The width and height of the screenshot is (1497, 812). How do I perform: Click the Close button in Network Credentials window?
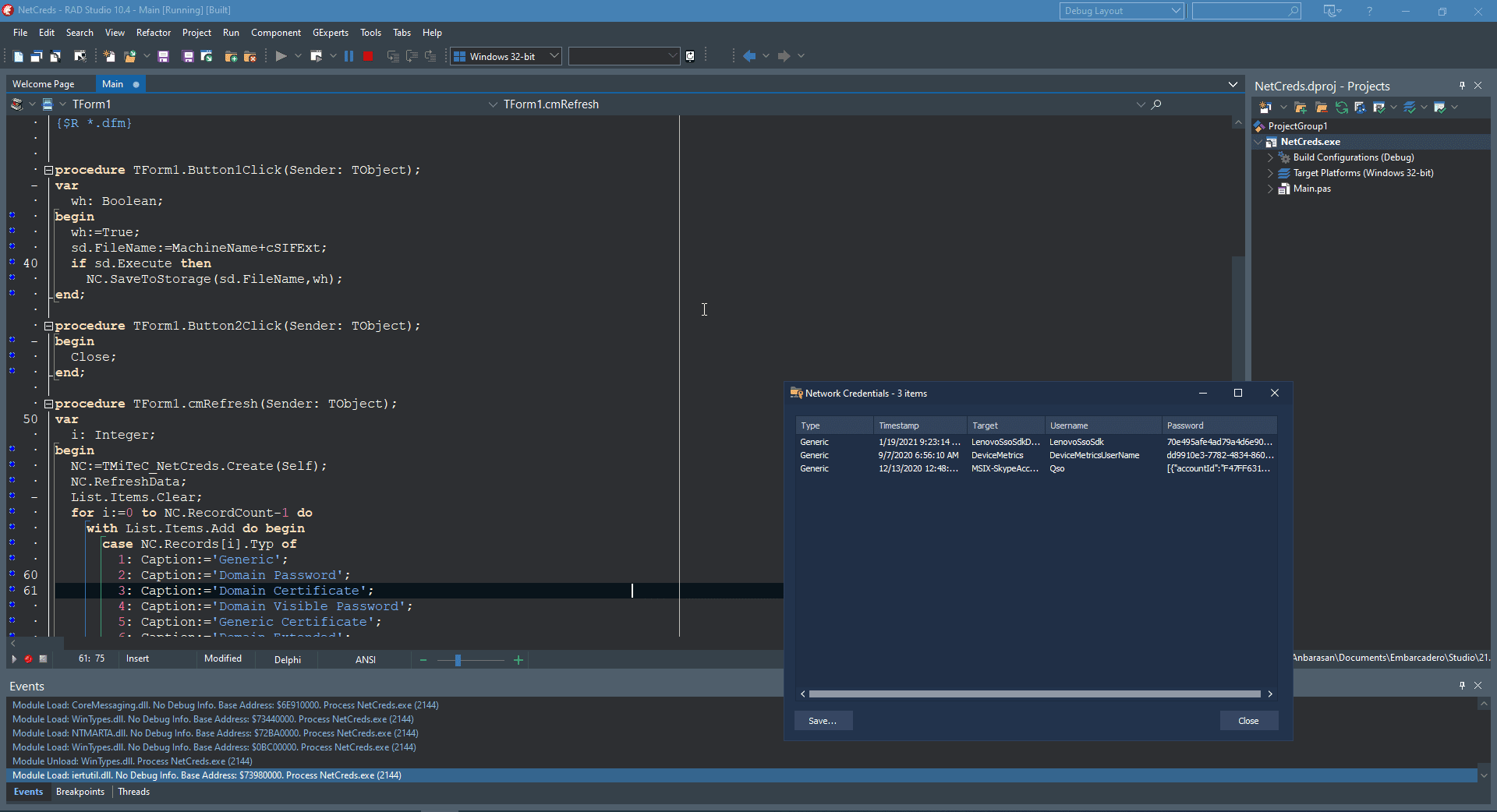pos(1248,721)
